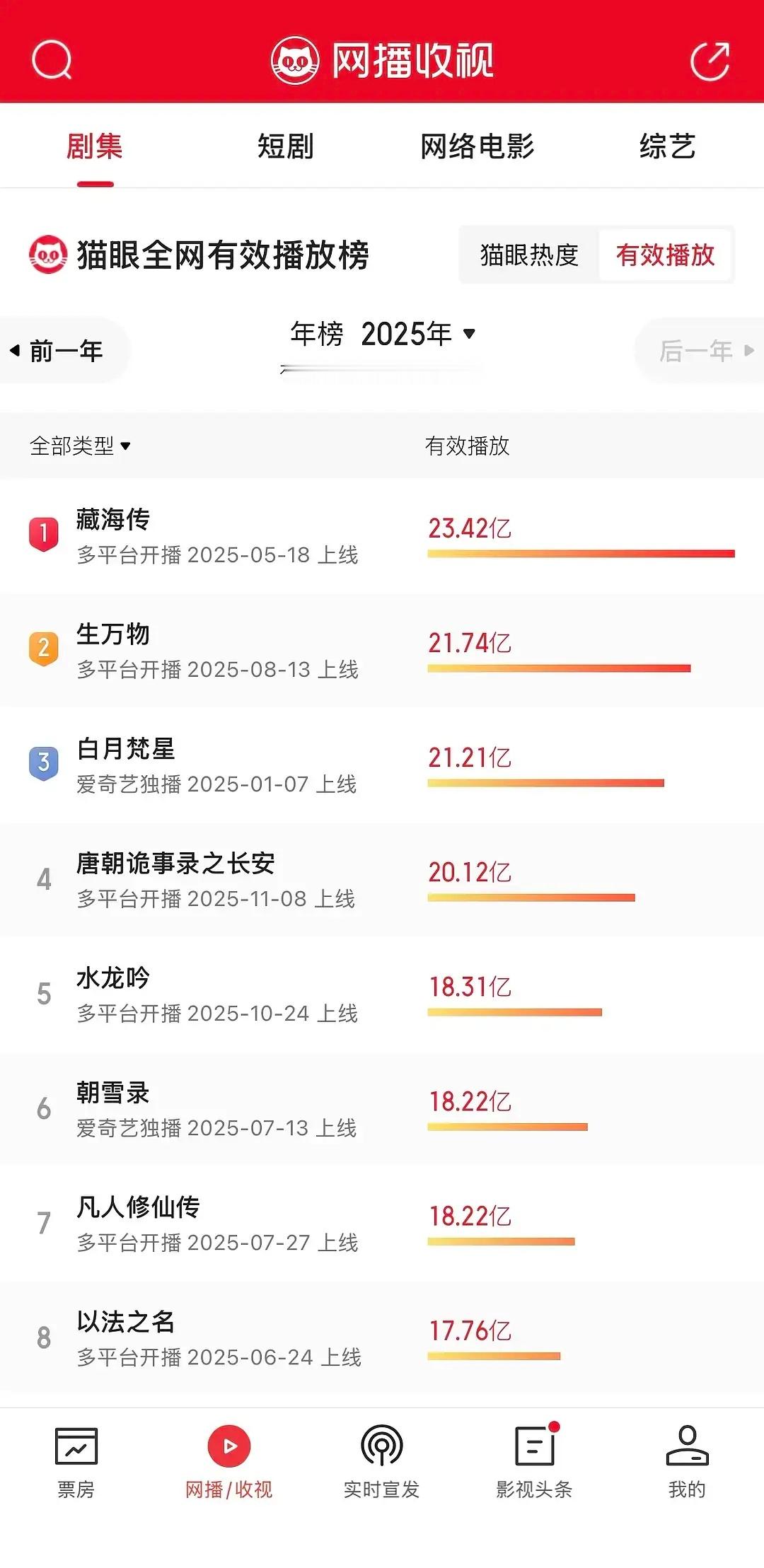Viewport: 764px width, 1568px height.
Task: Tap the Maoyan cat logo in header
Action: pos(296,60)
